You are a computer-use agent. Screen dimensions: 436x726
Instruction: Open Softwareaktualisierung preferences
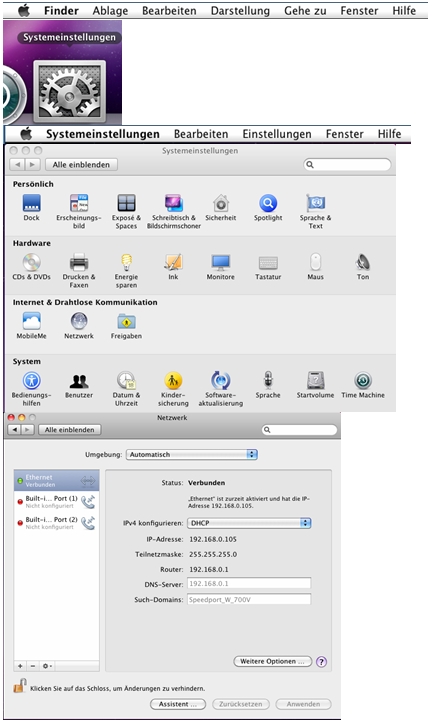[x=221, y=389]
